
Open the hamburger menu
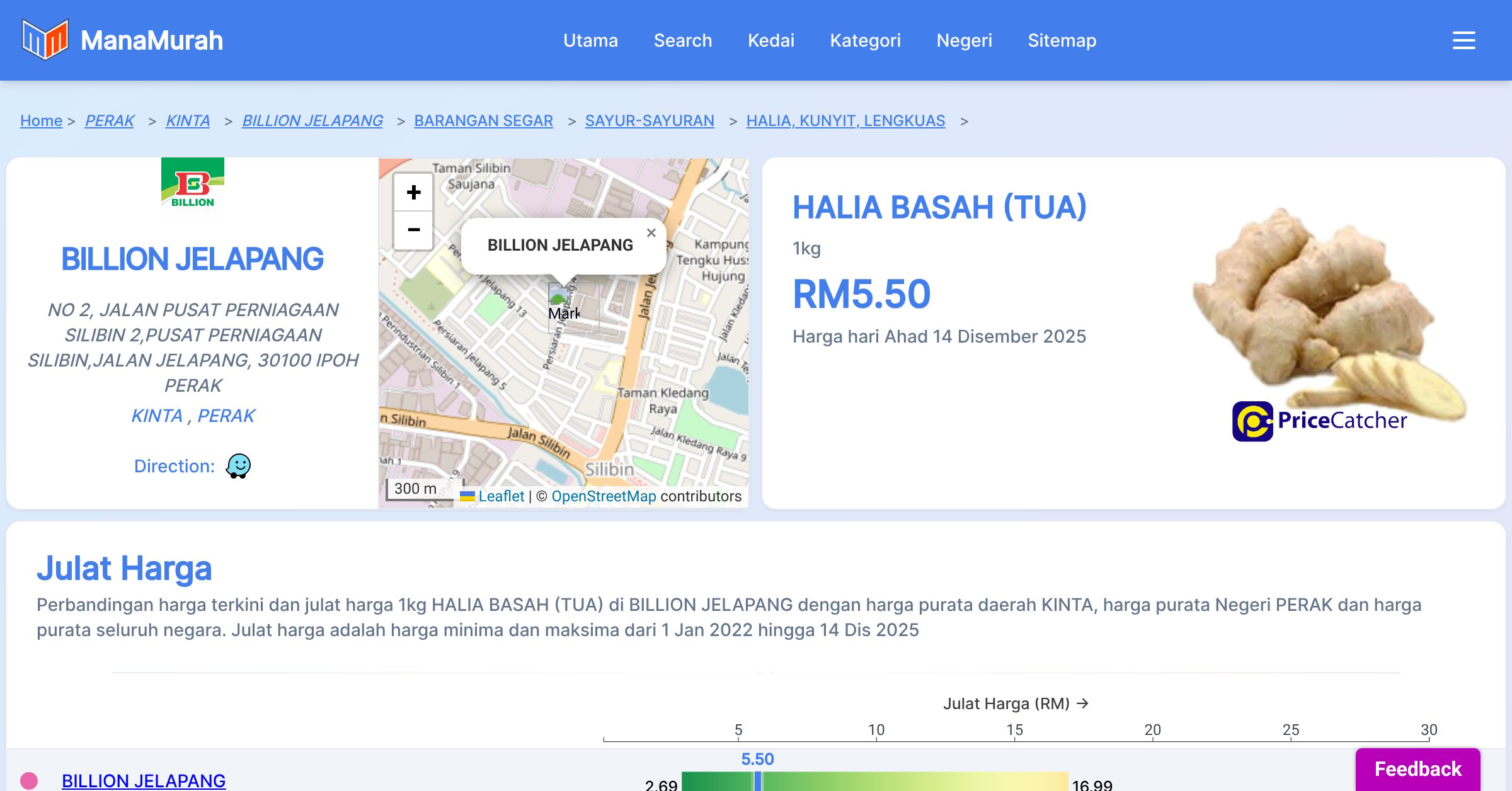coord(1463,40)
